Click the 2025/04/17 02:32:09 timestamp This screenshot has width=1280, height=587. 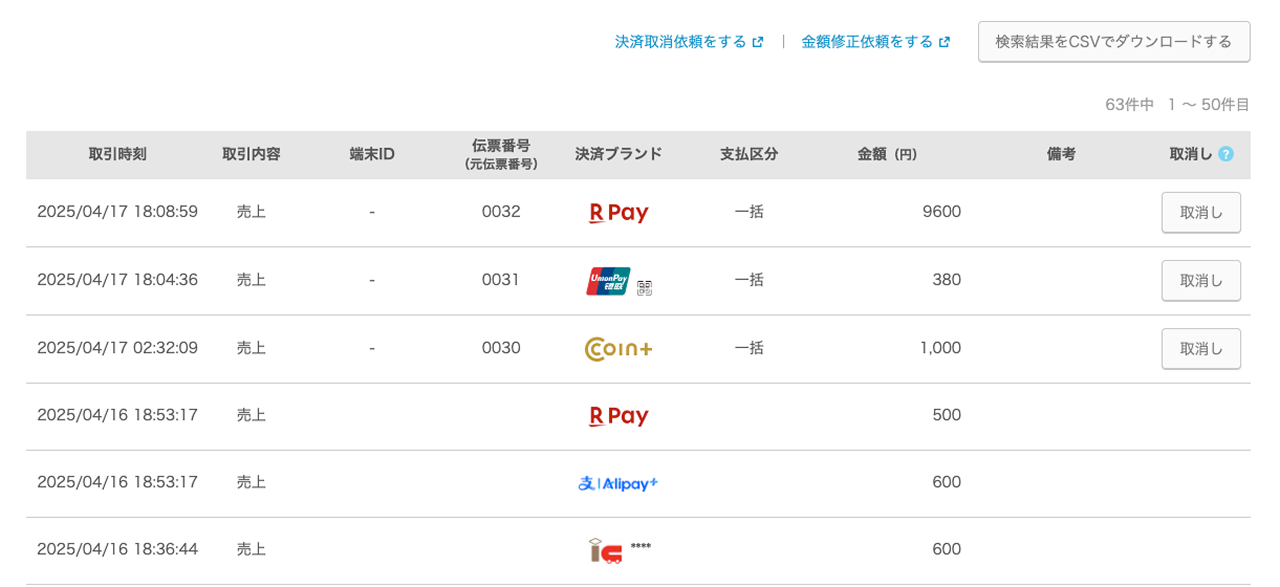(117, 348)
